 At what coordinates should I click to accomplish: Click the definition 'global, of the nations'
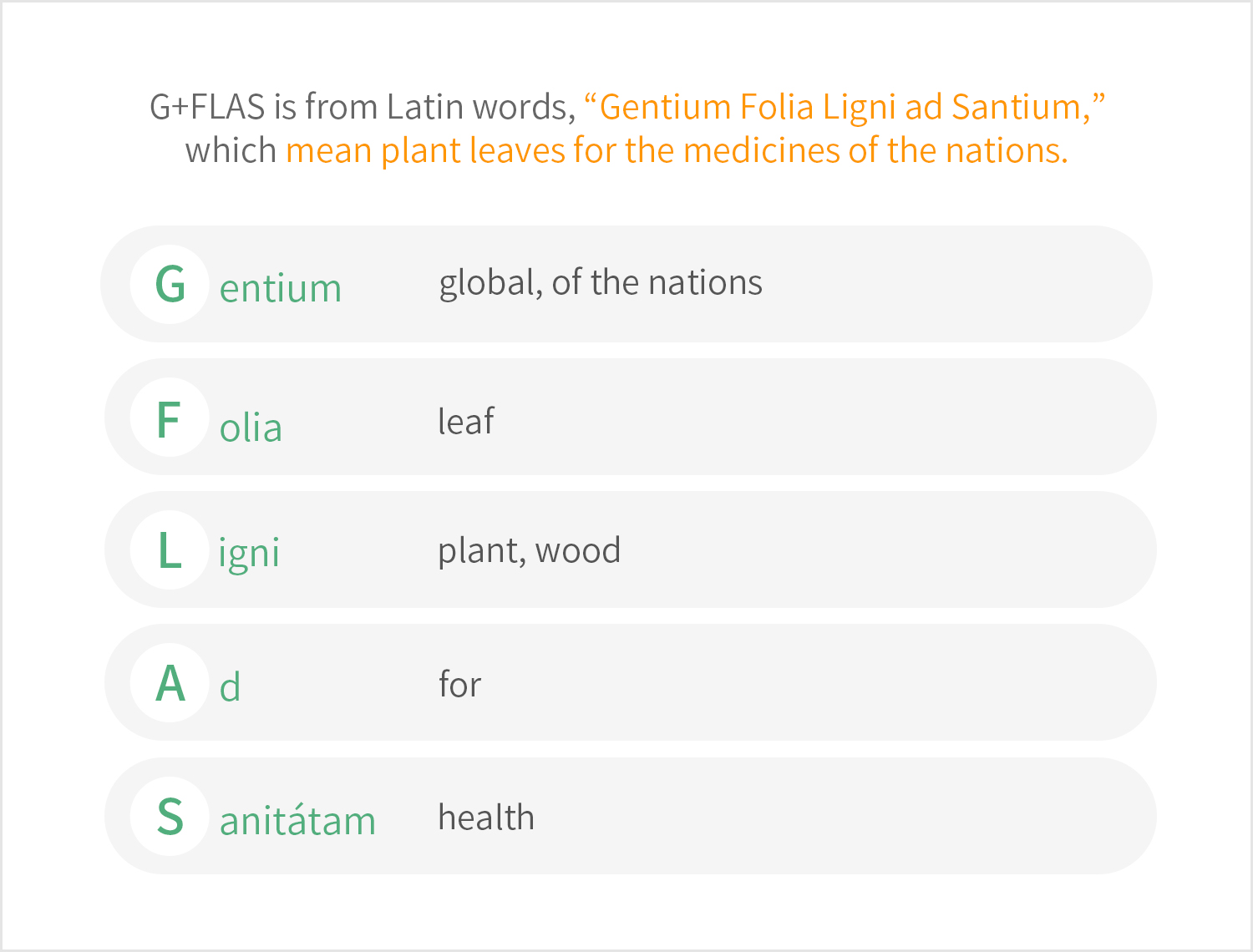(601, 284)
